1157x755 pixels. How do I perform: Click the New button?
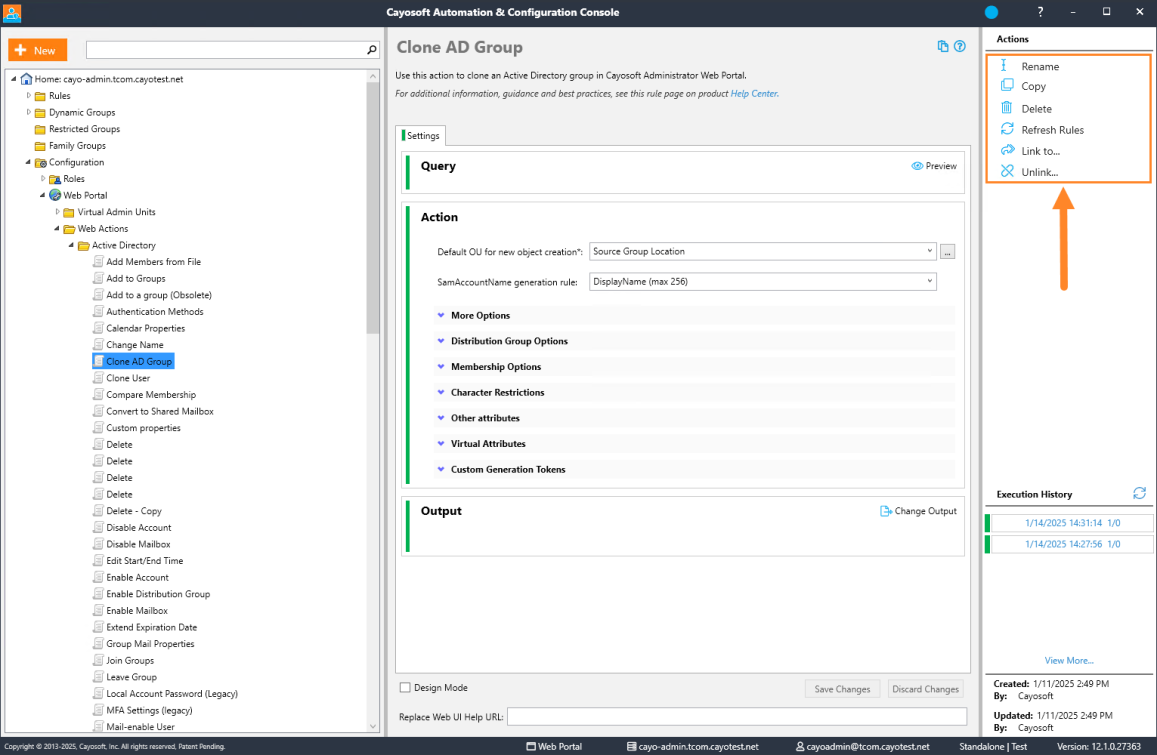pyautogui.click(x=38, y=50)
